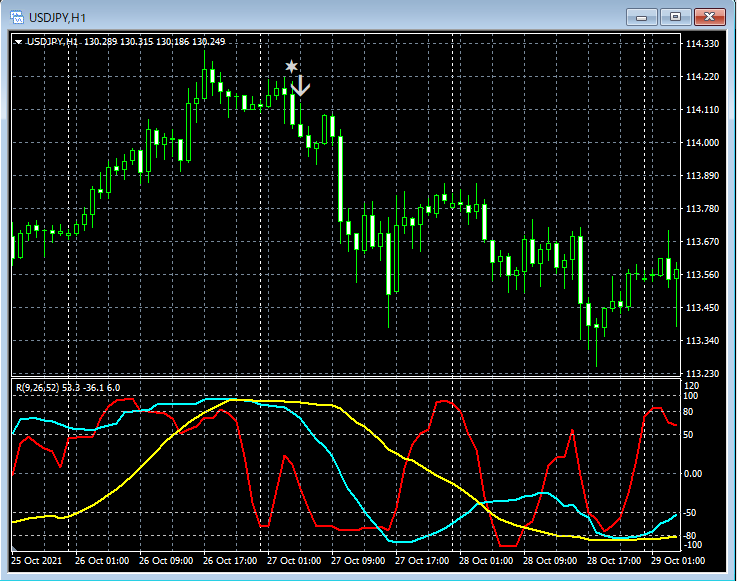Click the 29 Oct 01:00 time label
The width and height of the screenshot is (738, 581).
(678, 561)
